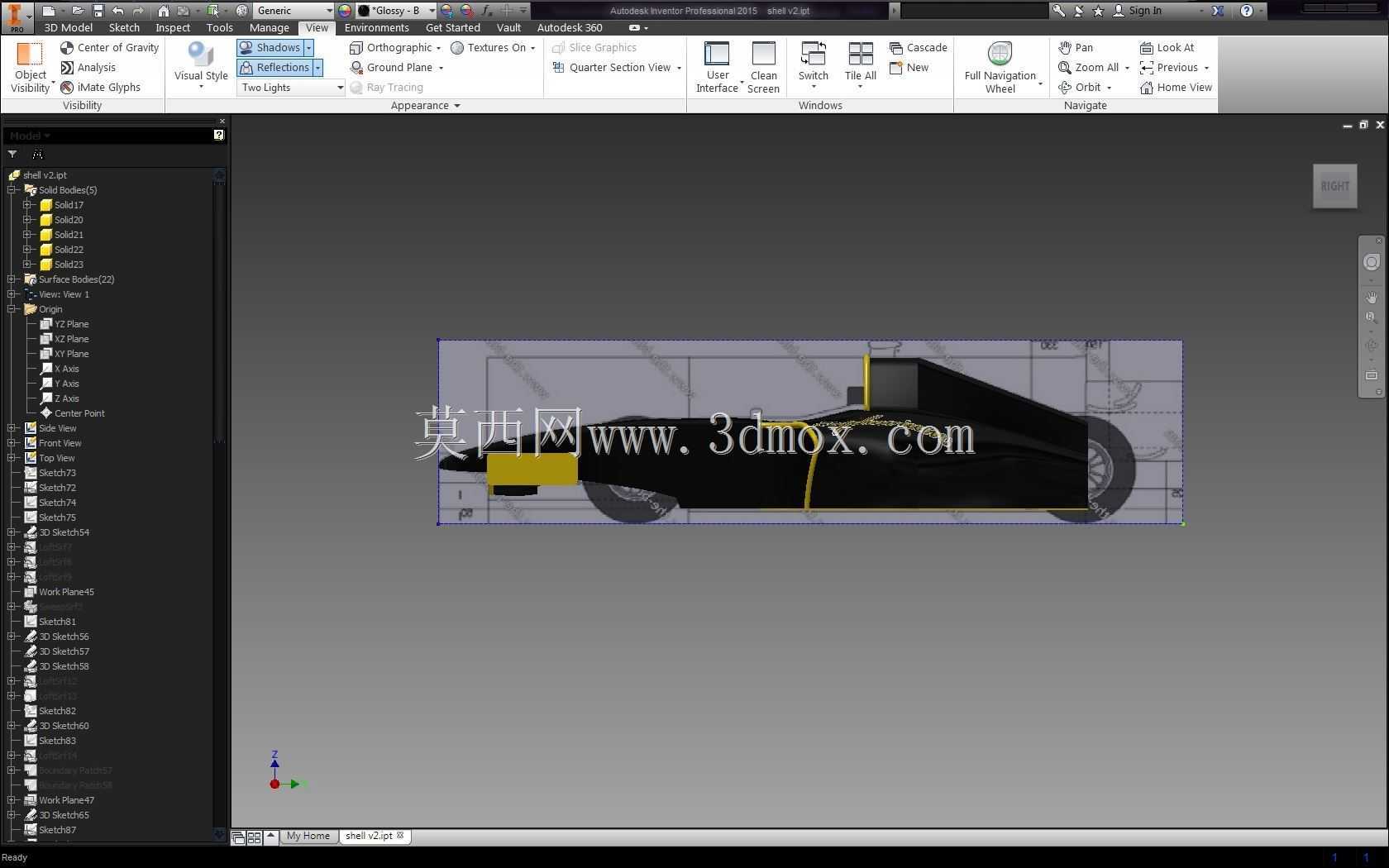Open the 3D Model ribbon tab
The image size is (1389, 868).
[69, 27]
